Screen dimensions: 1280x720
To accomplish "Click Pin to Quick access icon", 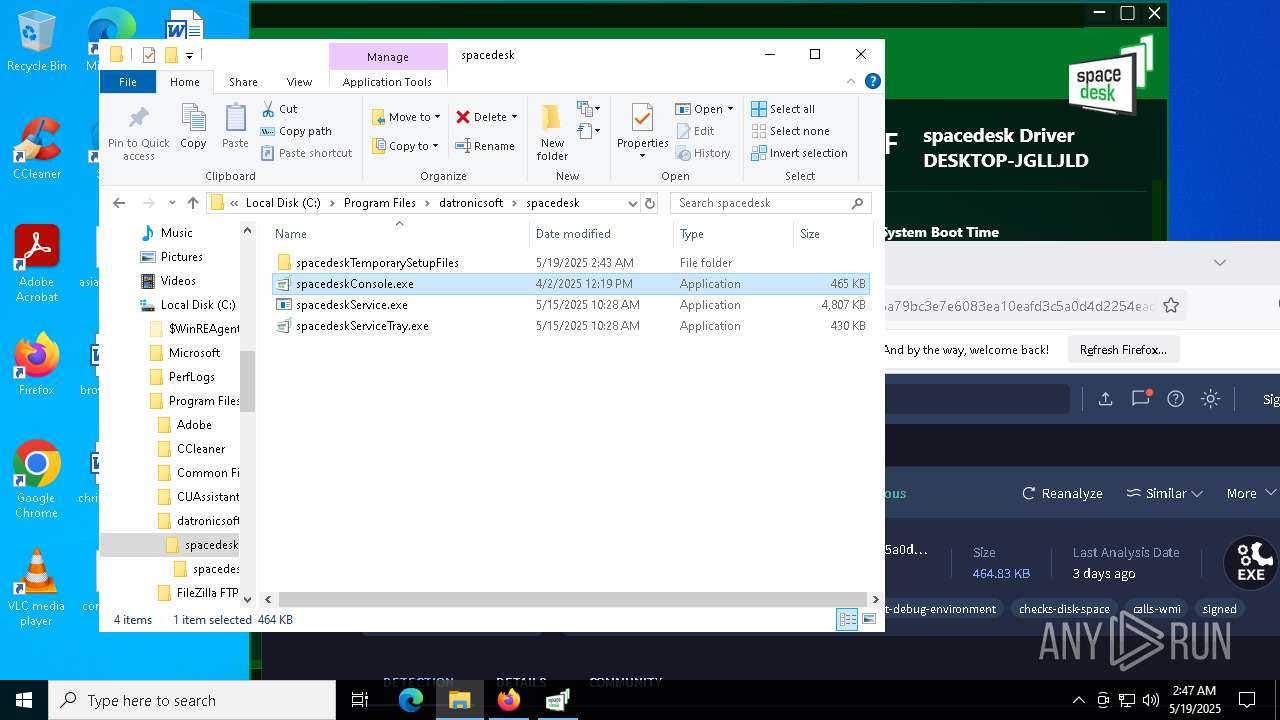I will [139, 132].
